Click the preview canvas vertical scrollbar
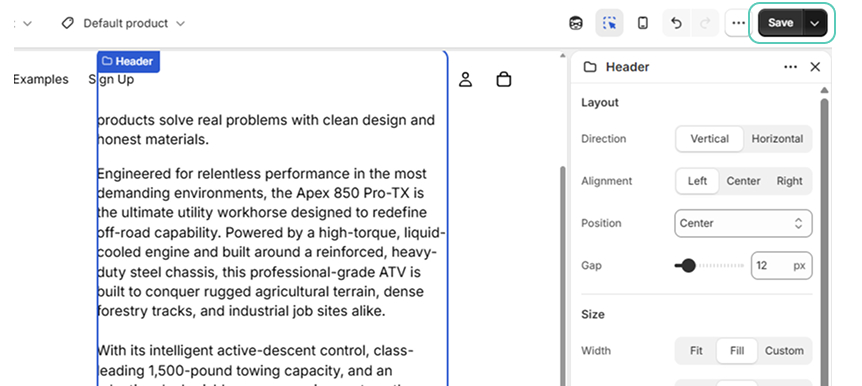This screenshot has width=862, height=386. 562,275
